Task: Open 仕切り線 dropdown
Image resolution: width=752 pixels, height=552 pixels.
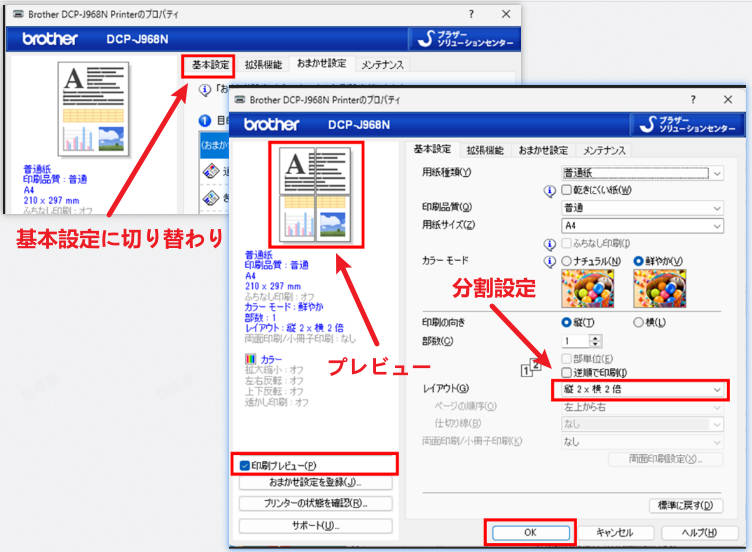Action: [642, 424]
